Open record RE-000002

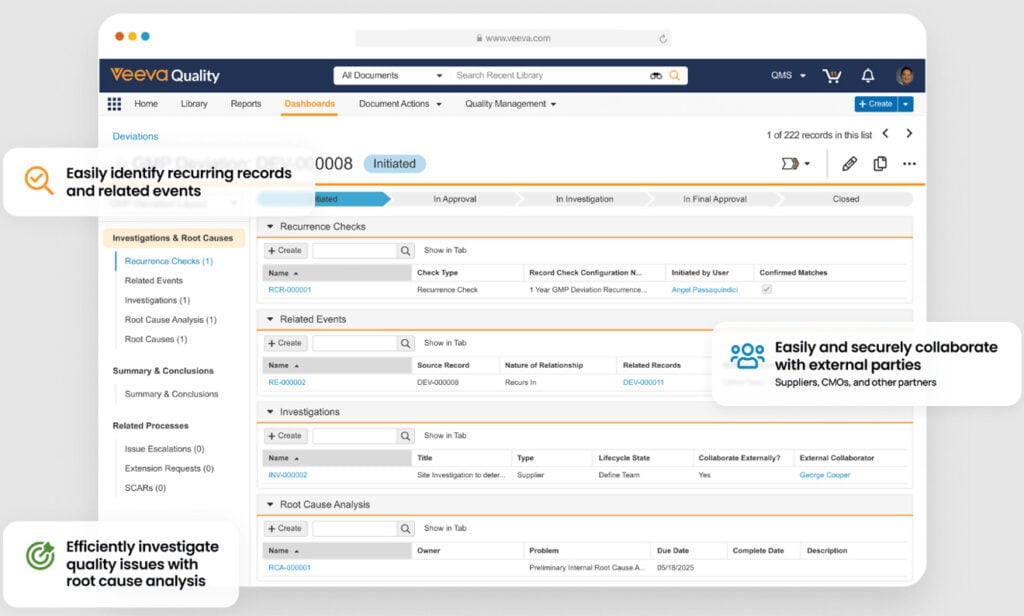[x=287, y=383]
